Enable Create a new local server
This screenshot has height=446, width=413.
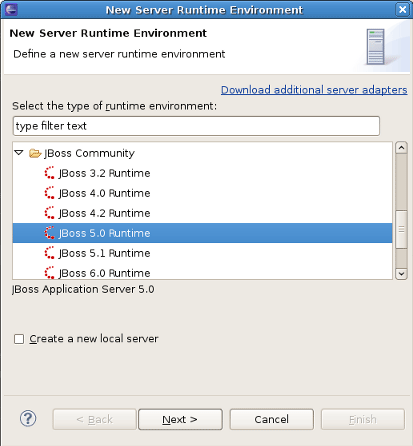pyautogui.click(x=19, y=339)
